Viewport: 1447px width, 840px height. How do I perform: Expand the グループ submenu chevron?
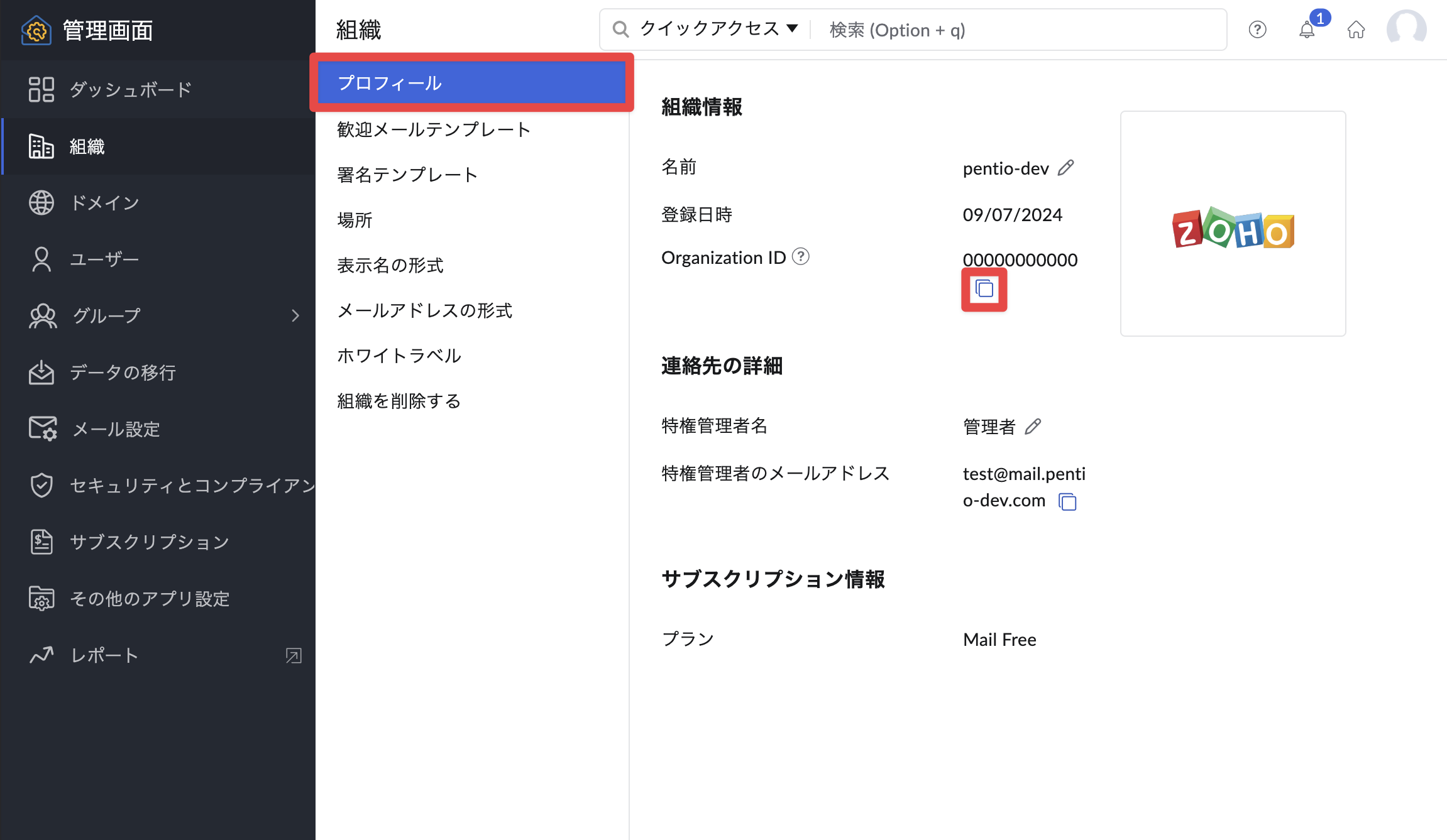tap(295, 315)
